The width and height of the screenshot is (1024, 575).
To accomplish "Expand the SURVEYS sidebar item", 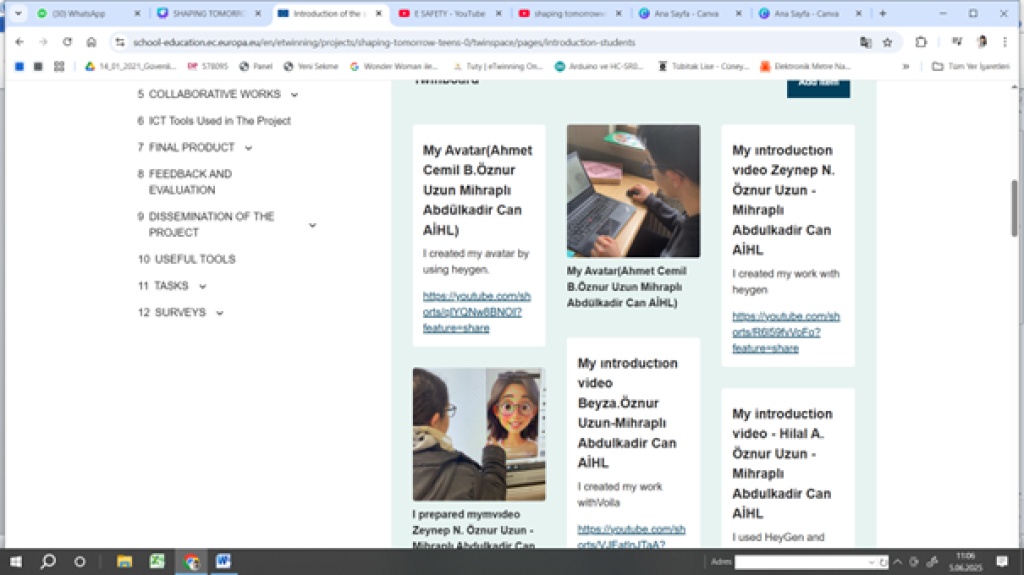I will click(x=219, y=313).
